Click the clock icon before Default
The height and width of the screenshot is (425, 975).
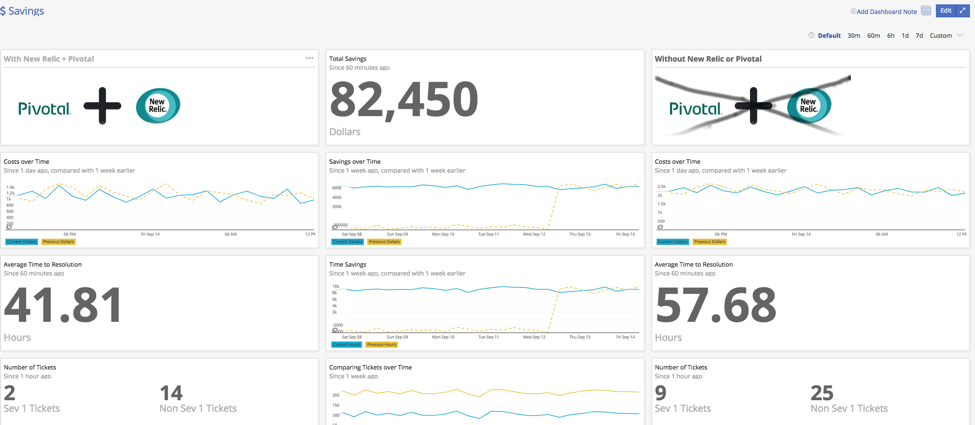coord(811,35)
